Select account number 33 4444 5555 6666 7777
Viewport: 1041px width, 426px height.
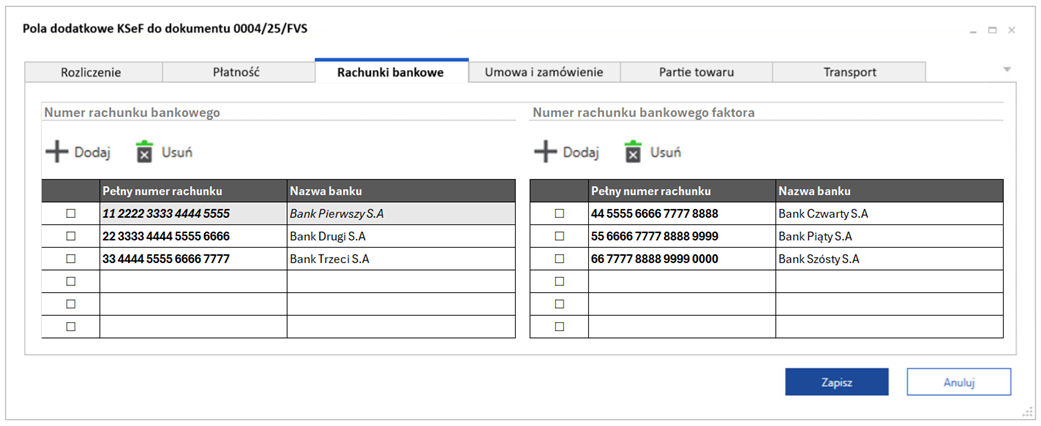166,259
